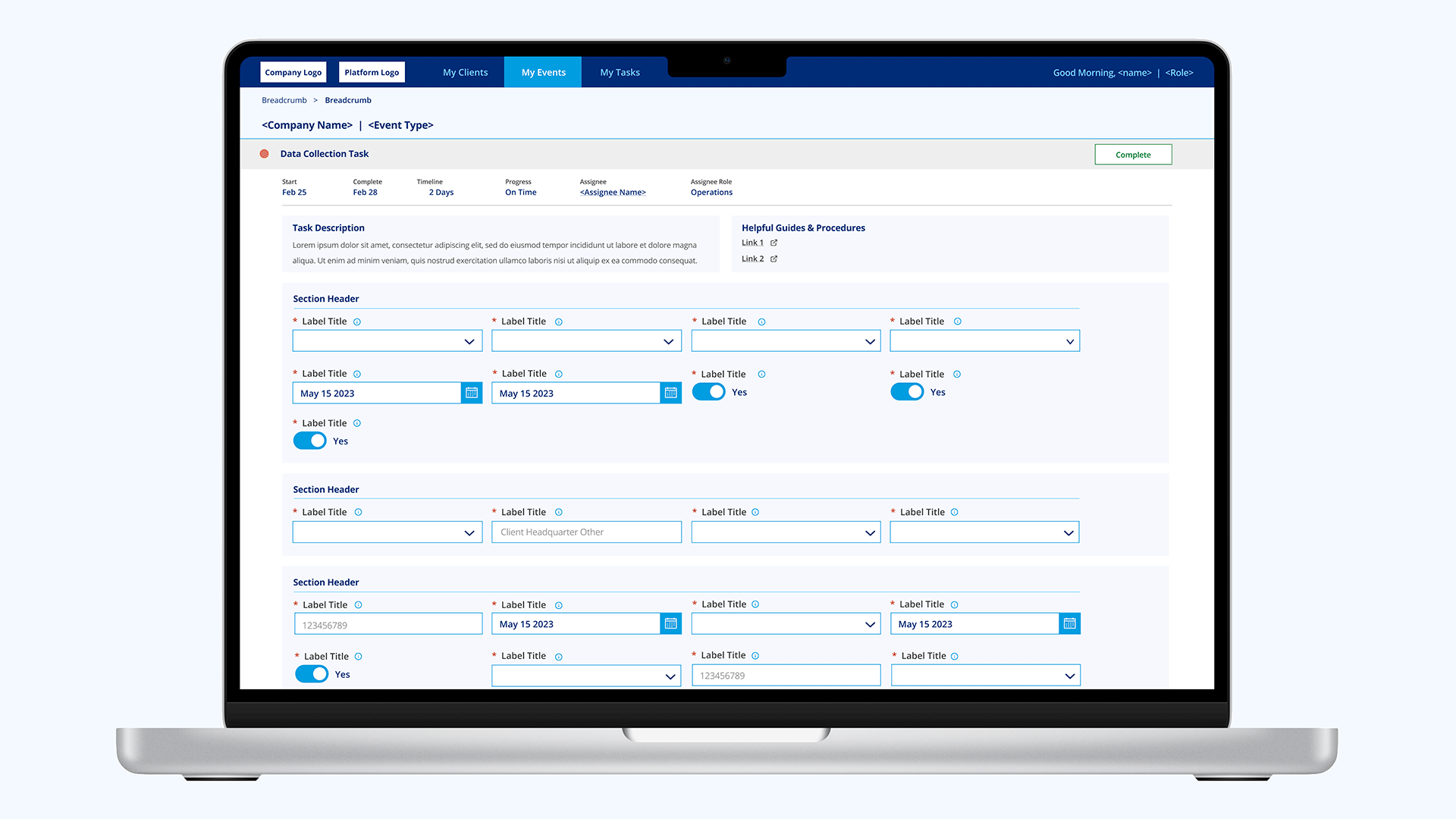Click external link icon beside Link 2

[x=773, y=259]
